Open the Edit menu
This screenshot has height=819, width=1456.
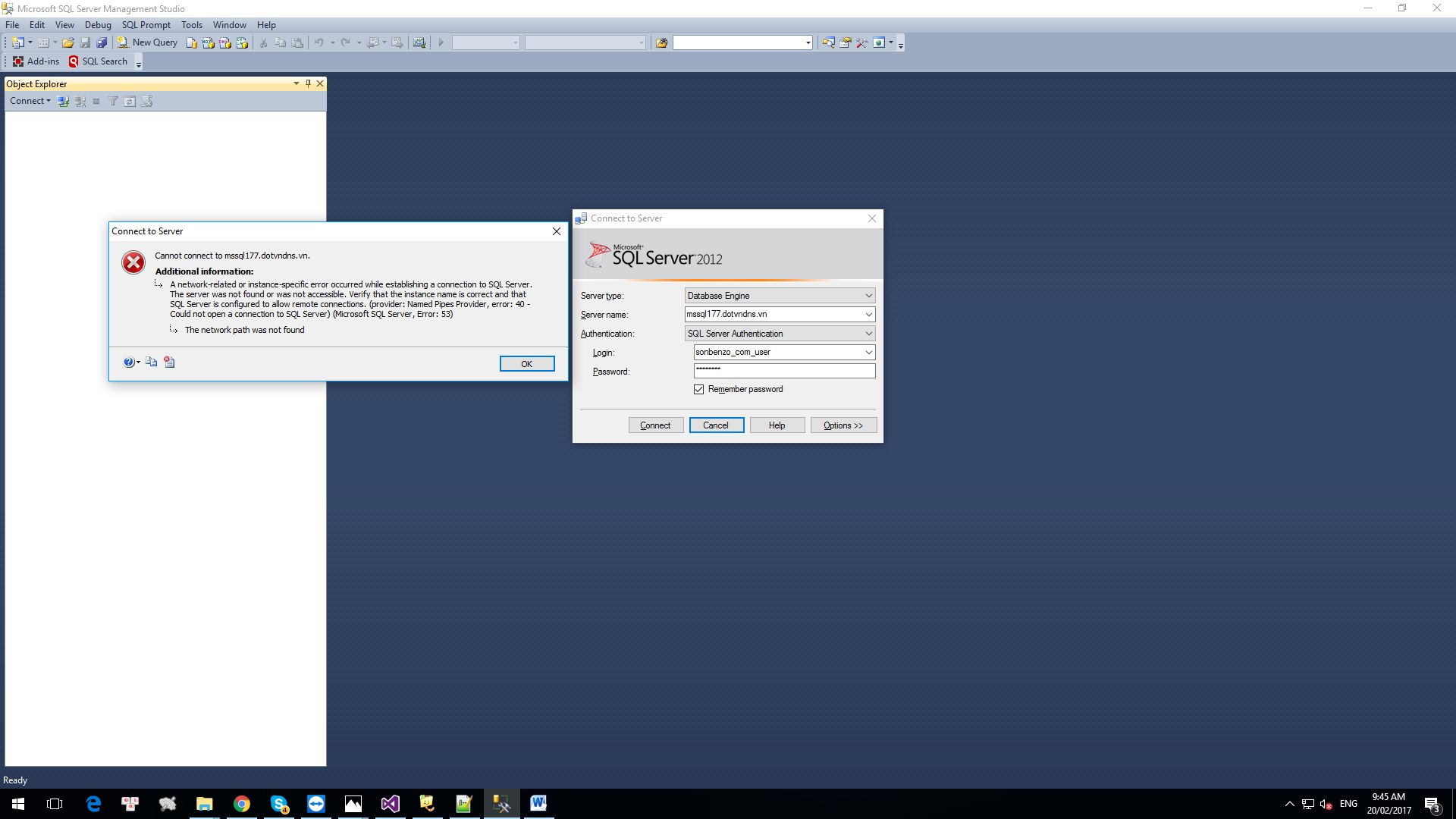click(37, 25)
